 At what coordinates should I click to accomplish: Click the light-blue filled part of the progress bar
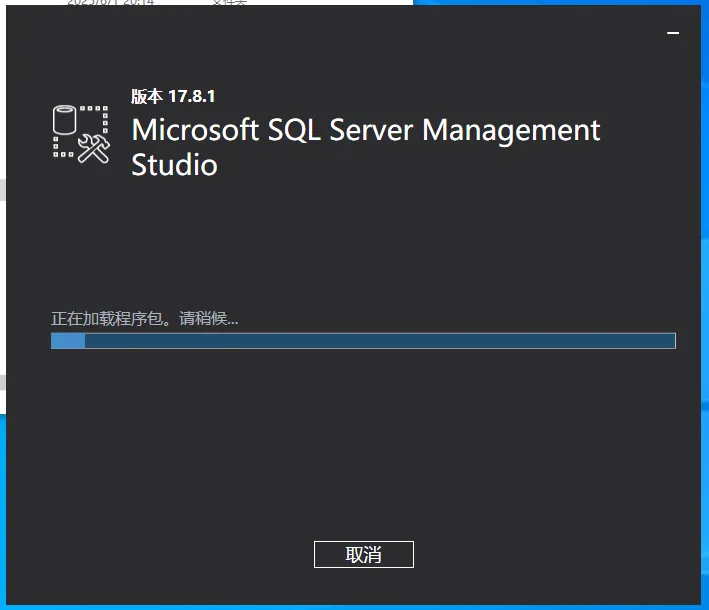pyautogui.click(x=68, y=341)
